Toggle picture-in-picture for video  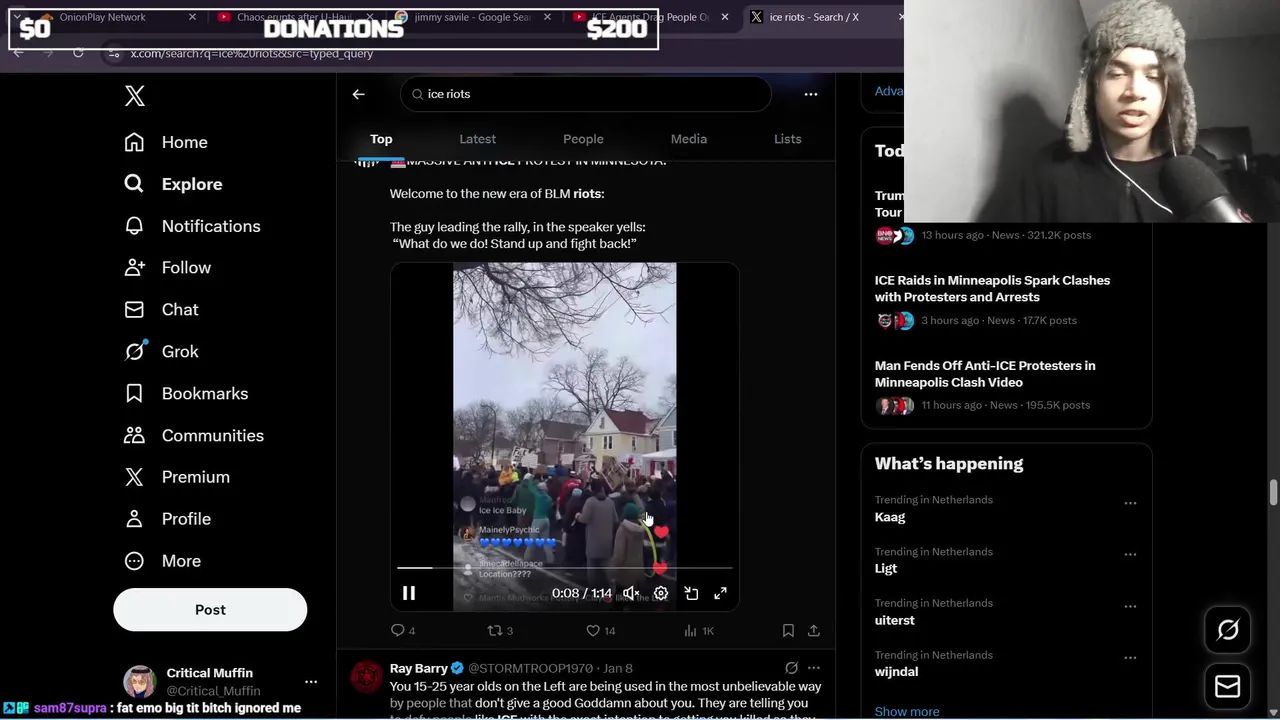[691, 594]
